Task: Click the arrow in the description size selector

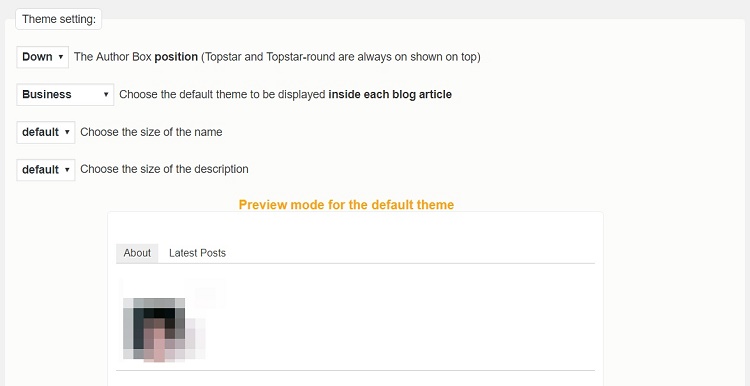Action: pyautogui.click(x=67, y=170)
